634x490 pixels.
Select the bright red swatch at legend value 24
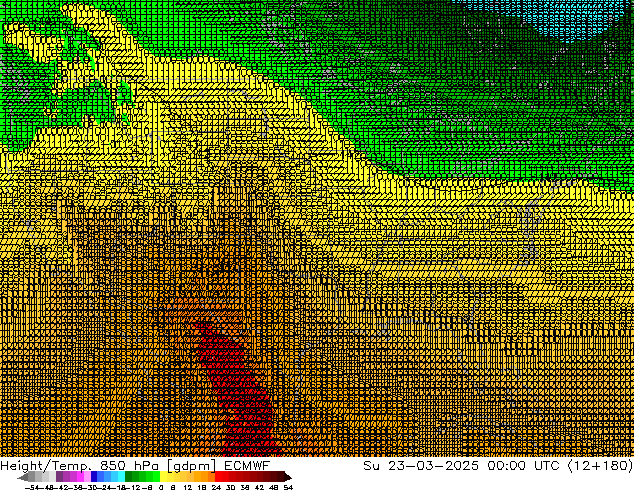click(x=218, y=477)
